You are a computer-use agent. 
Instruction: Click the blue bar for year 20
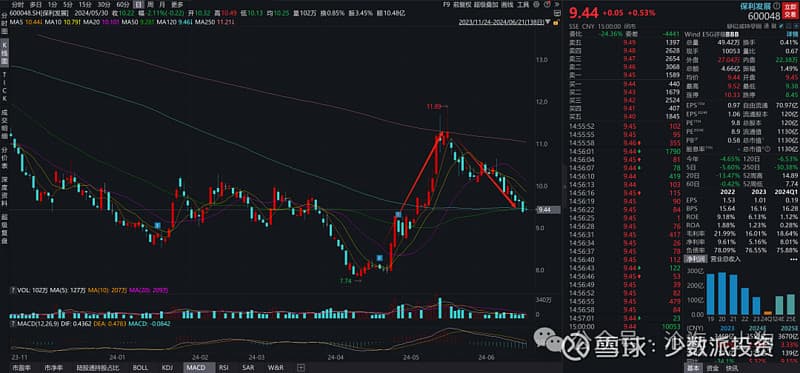click(721, 294)
